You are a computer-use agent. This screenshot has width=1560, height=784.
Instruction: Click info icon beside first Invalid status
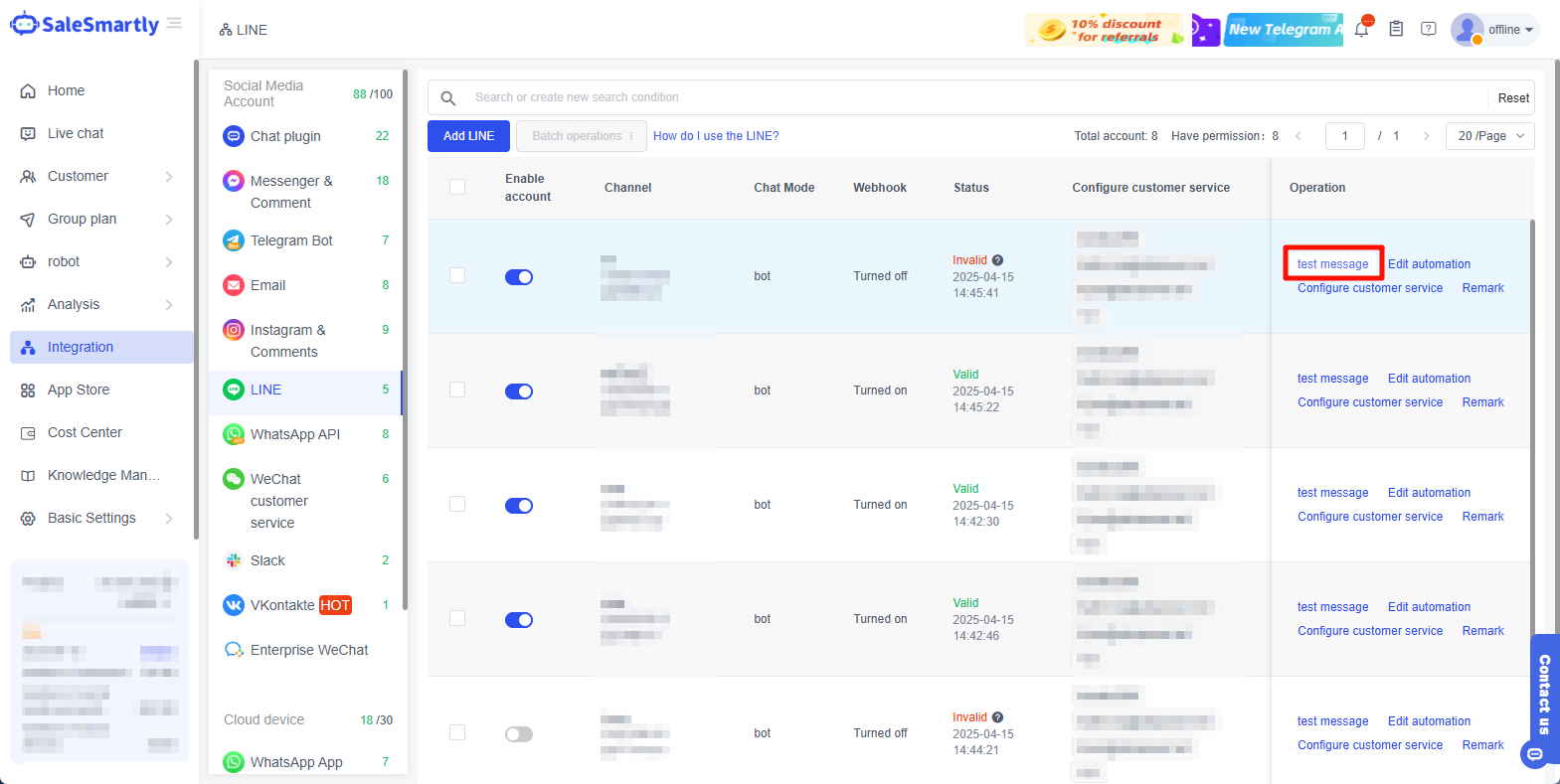[x=997, y=260]
